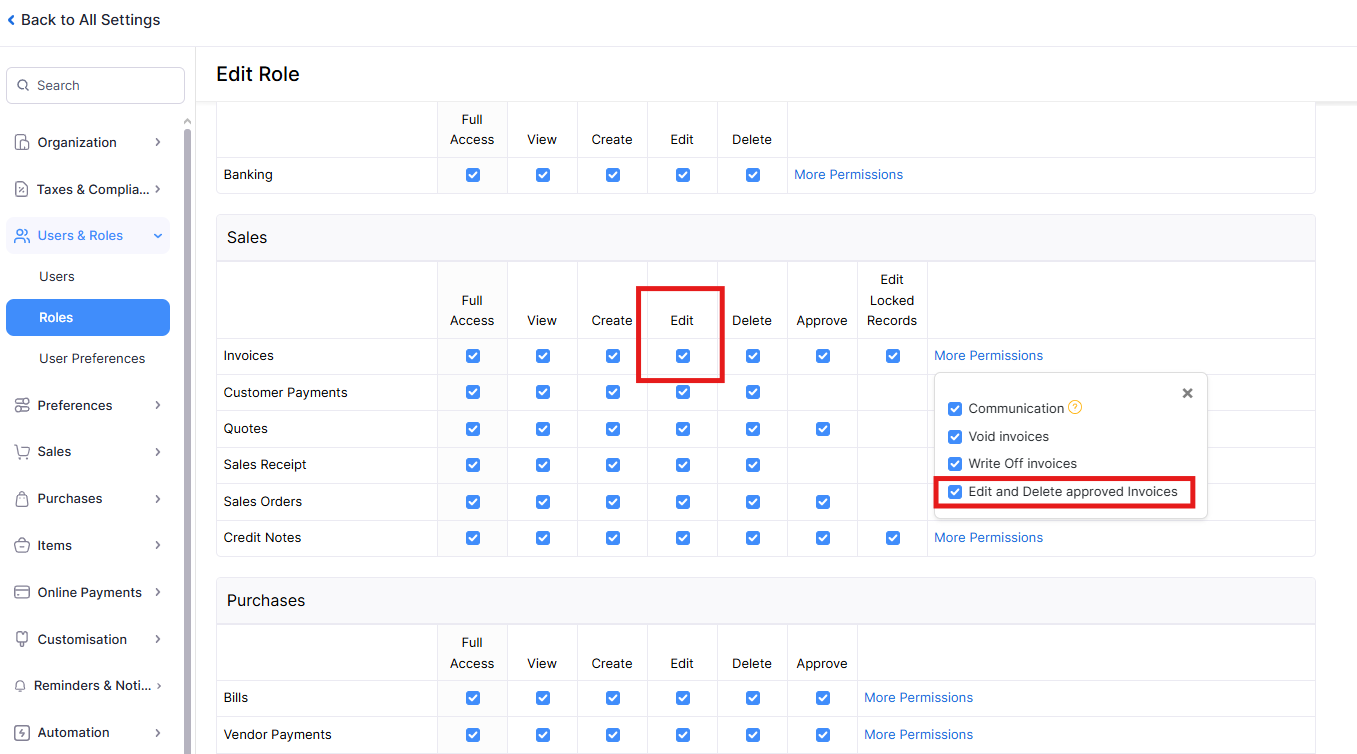Click the Purchases bag icon

pos(22,498)
